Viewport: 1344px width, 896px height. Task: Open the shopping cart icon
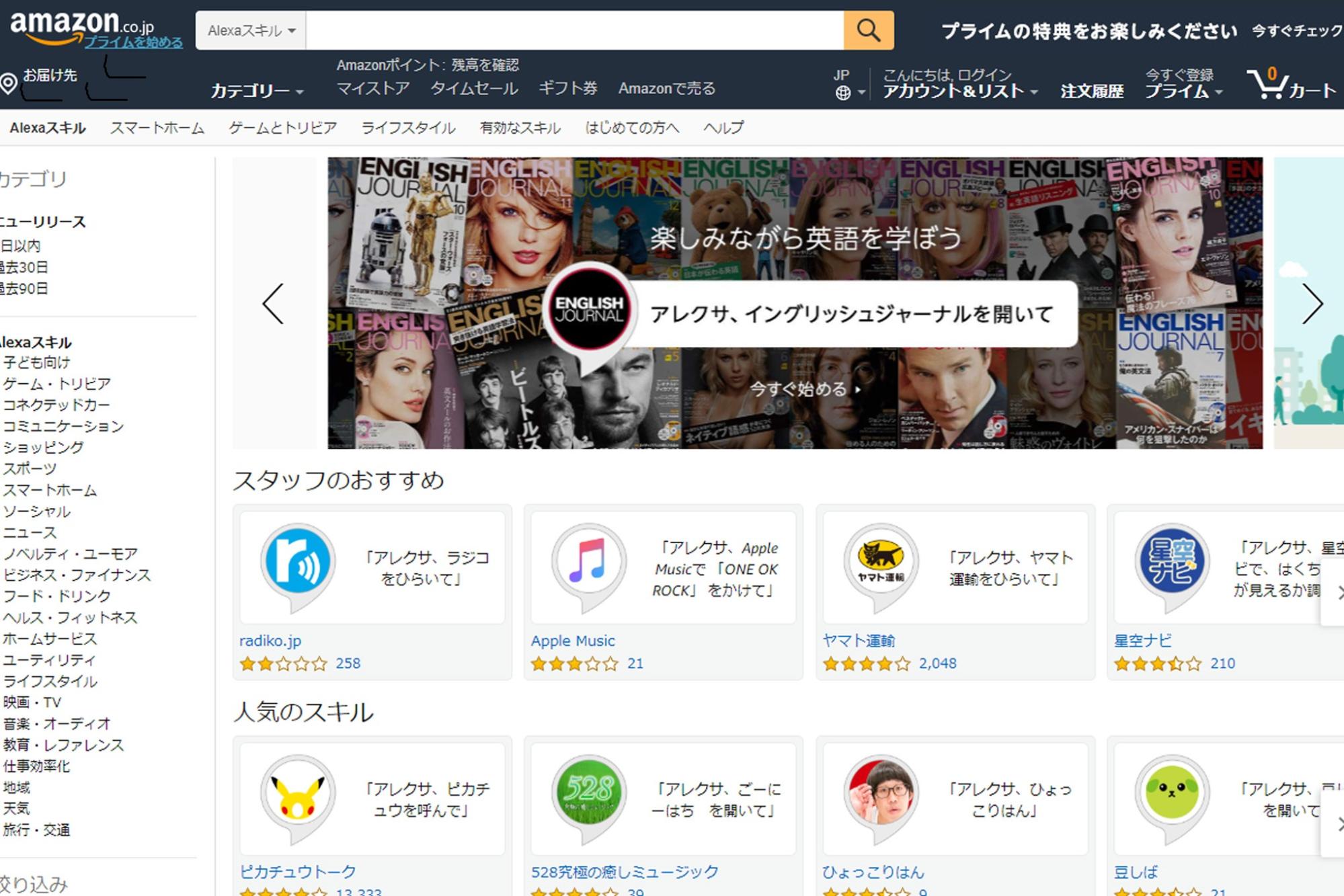1267,84
